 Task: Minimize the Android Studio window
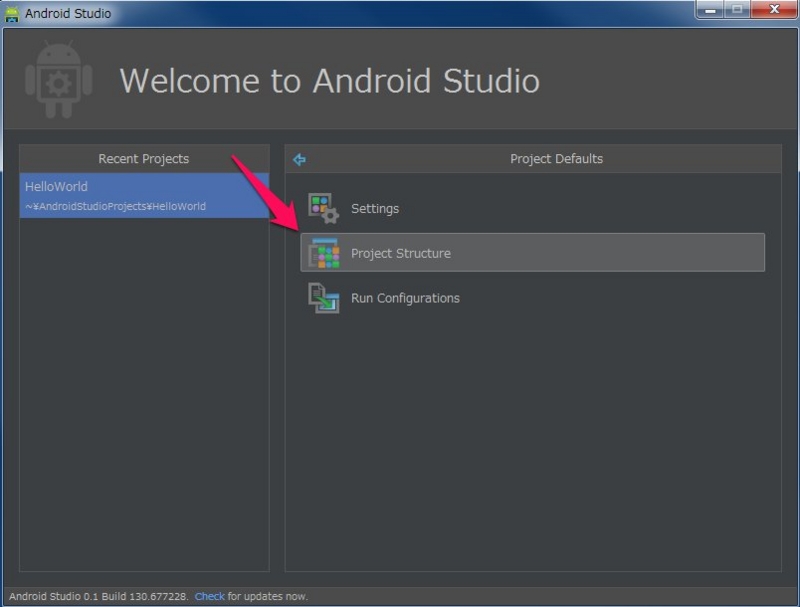click(710, 10)
